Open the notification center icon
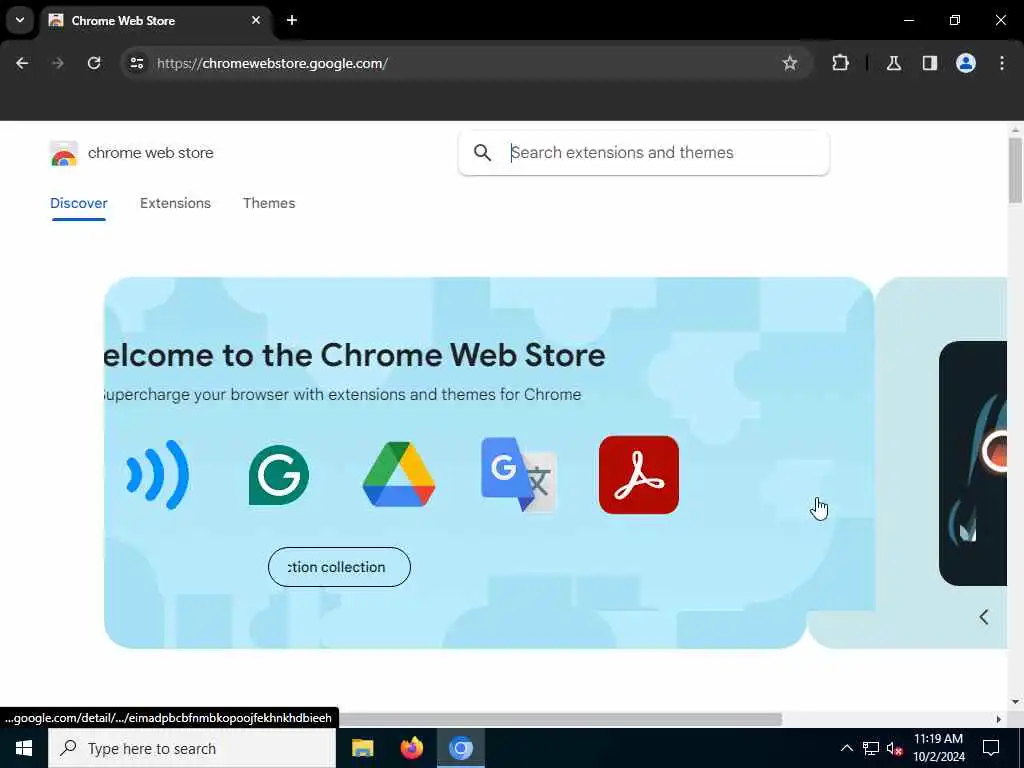1024x768 pixels. [991, 748]
